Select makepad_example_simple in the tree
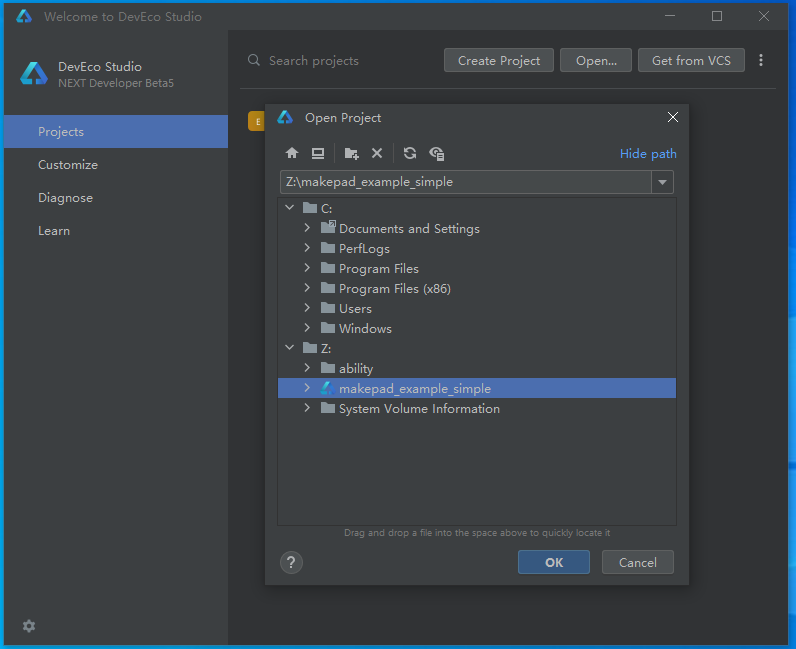The width and height of the screenshot is (796, 649). click(x=477, y=388)
